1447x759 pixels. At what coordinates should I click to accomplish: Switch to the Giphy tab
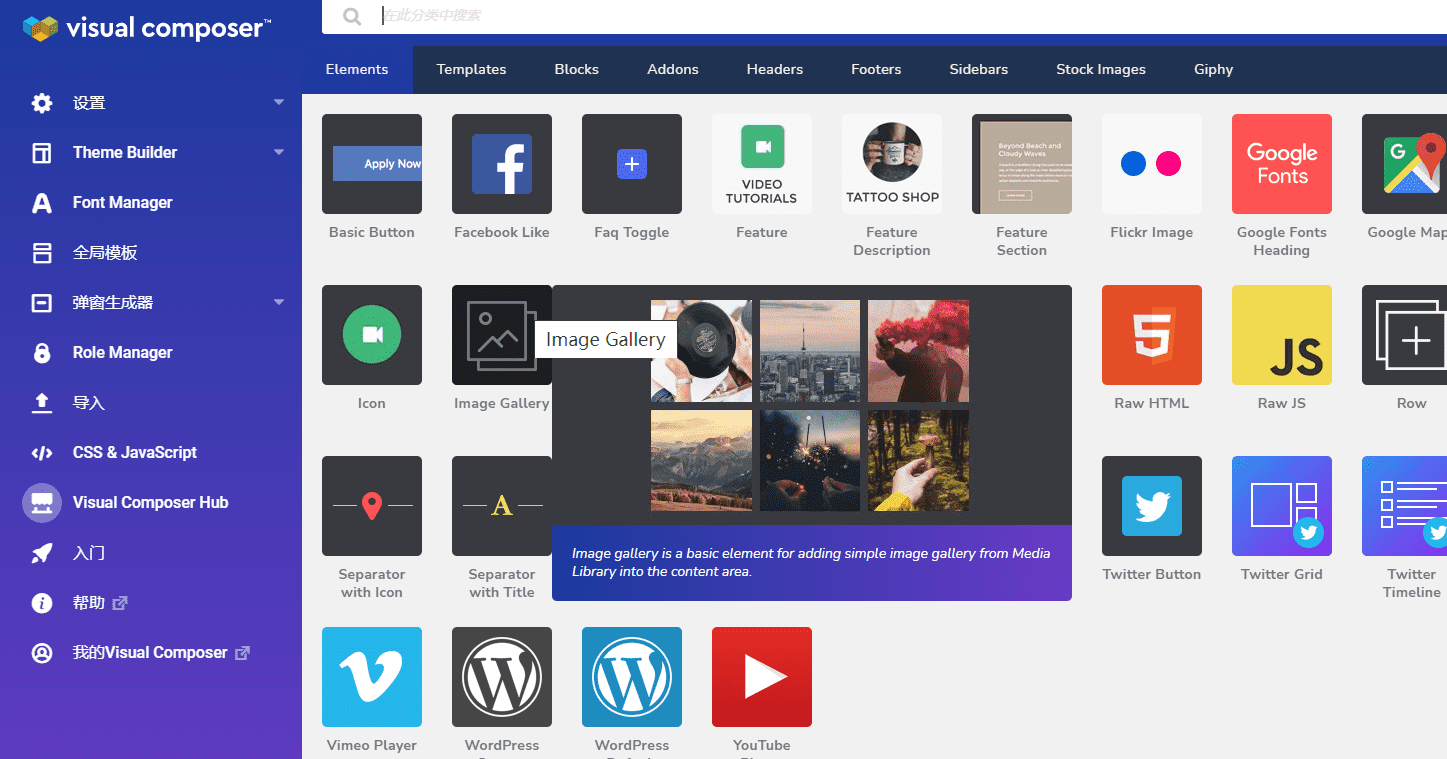click(x=1213, y=70)
